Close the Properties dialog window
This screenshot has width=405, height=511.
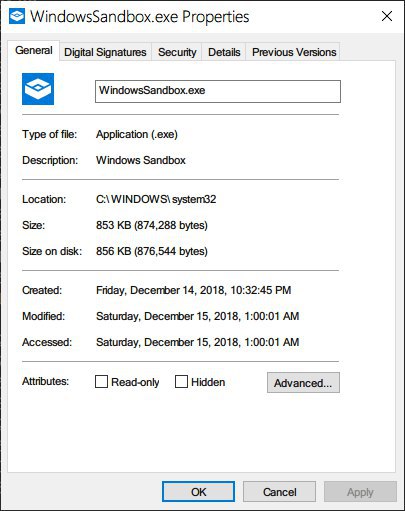click(387, 16)
